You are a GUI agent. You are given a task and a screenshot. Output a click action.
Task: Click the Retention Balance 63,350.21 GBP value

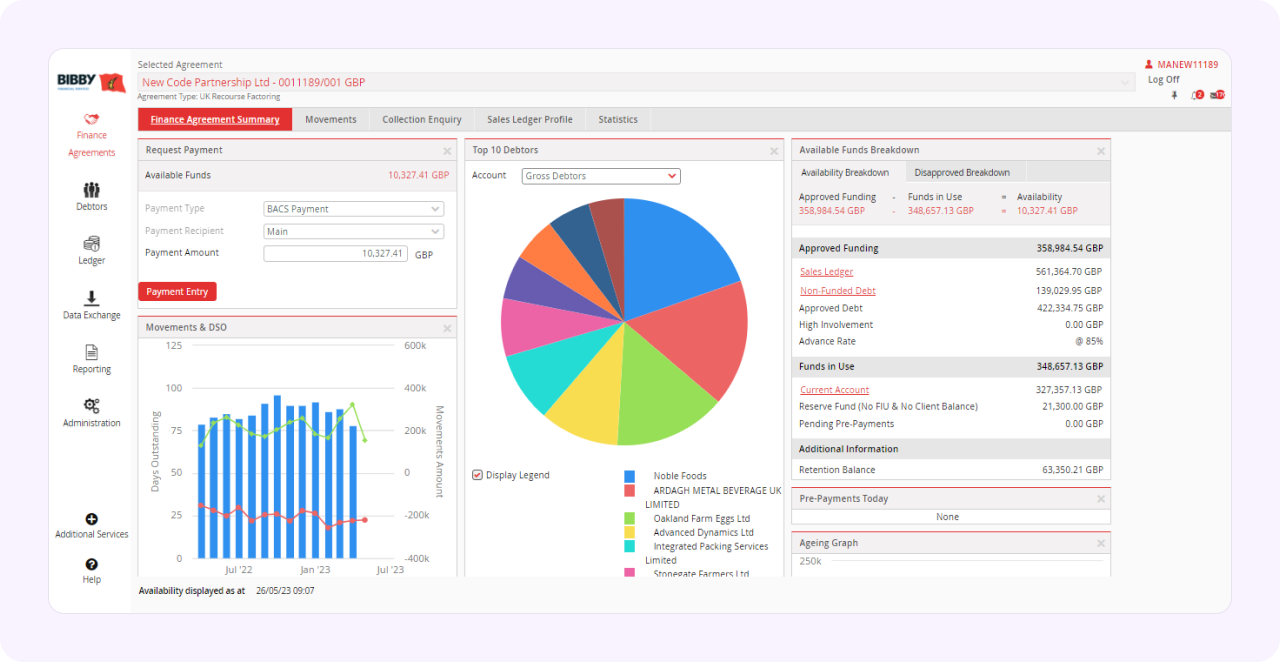pos(1072,470)
